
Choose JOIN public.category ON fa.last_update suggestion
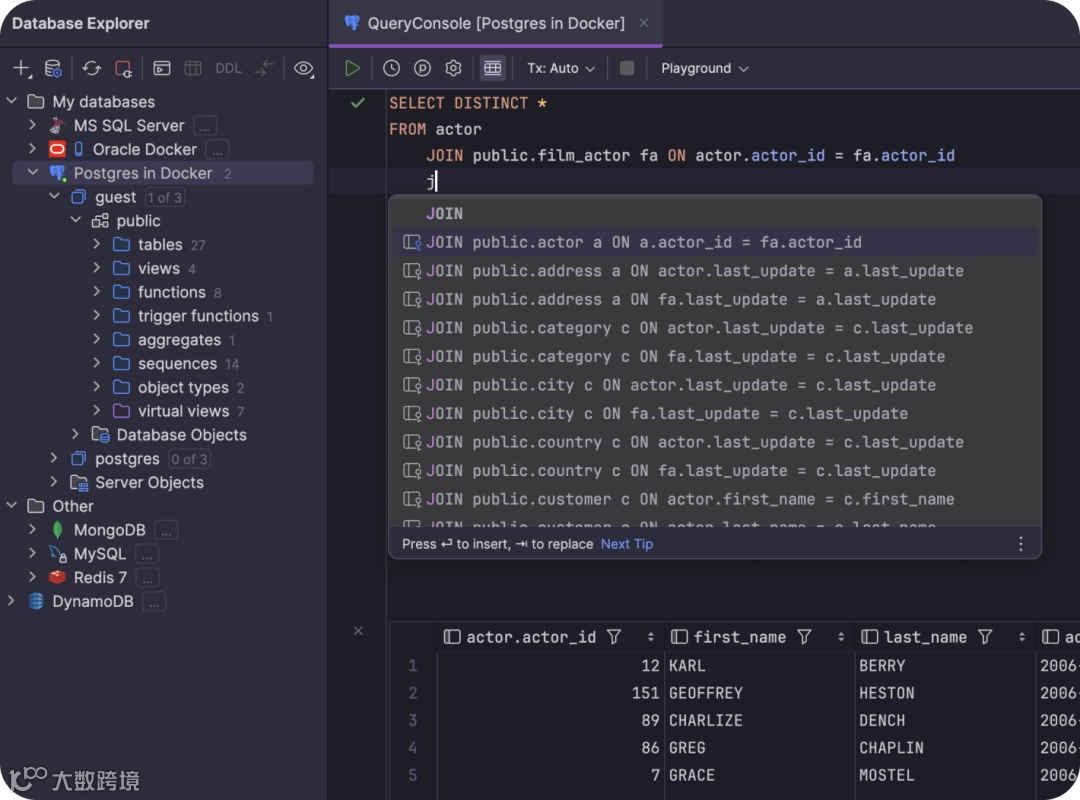715,356
